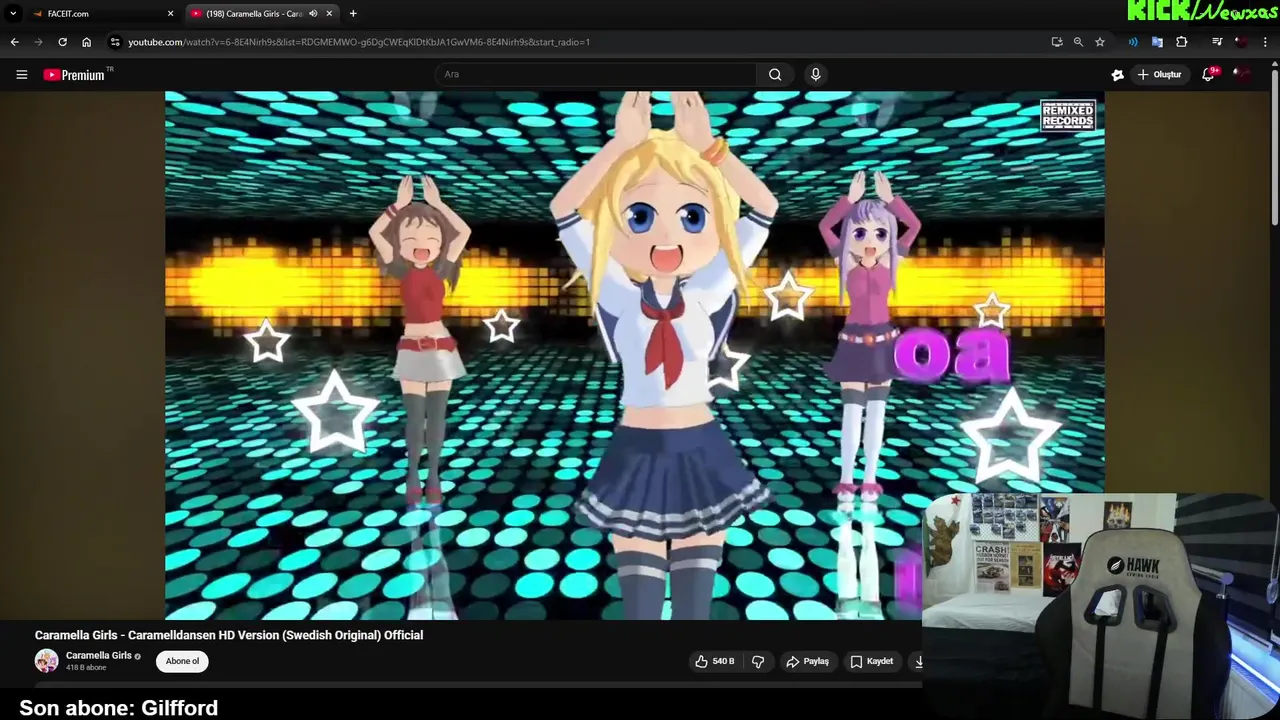1280x720 pixels.
Task: Open the Chrome profile avatar
Action: coord(1241,42)
